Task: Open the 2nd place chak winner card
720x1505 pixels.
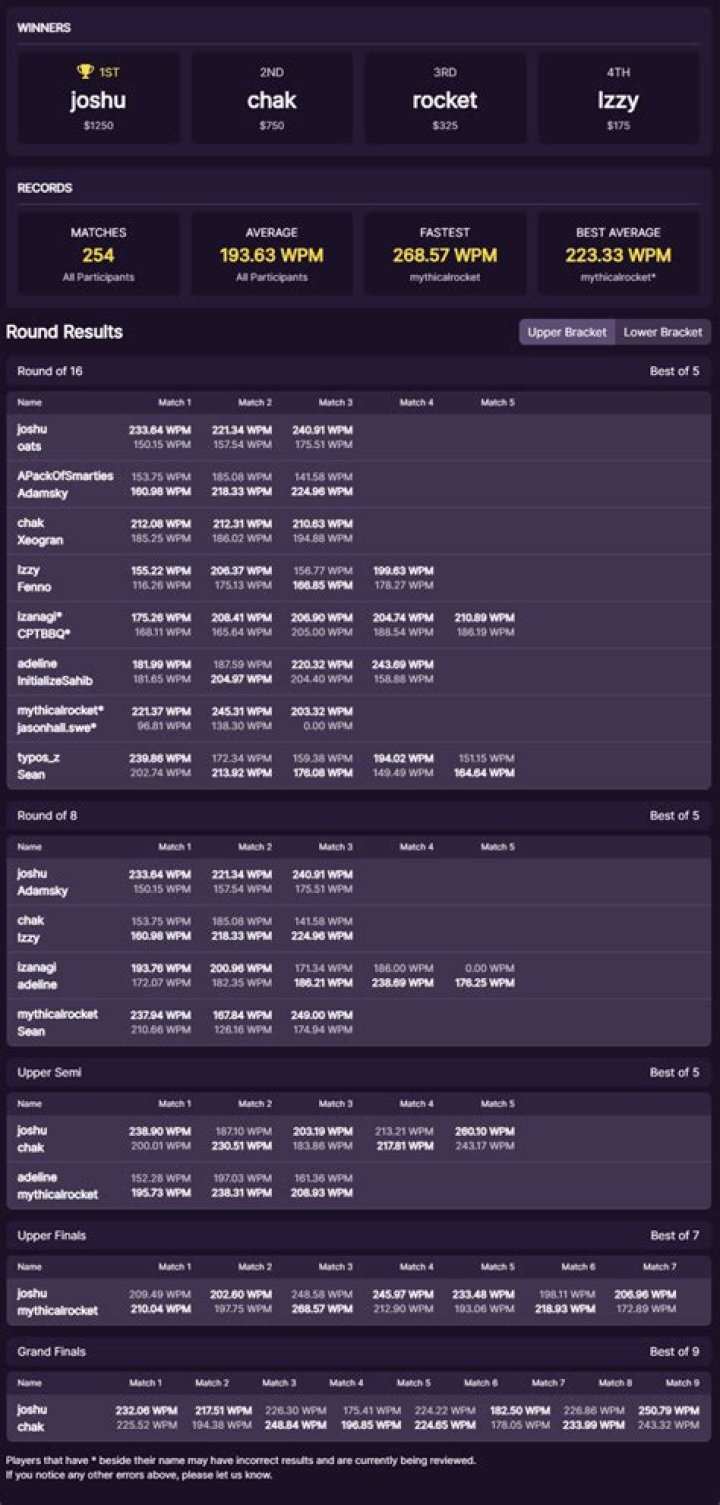Action: [x=272, y=98]
